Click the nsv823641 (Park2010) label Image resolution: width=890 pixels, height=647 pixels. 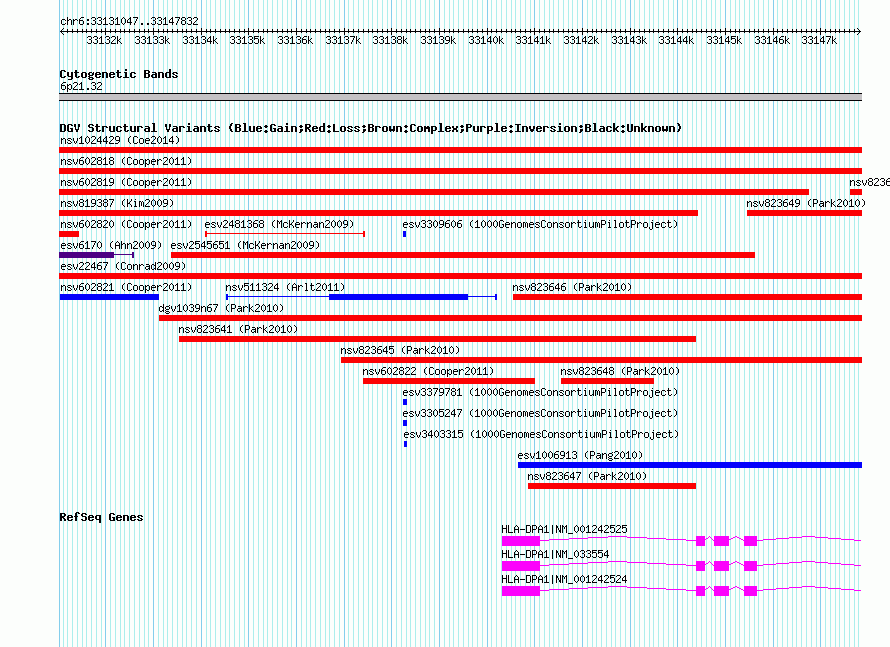pyautogui.click(x=238, y=329)
